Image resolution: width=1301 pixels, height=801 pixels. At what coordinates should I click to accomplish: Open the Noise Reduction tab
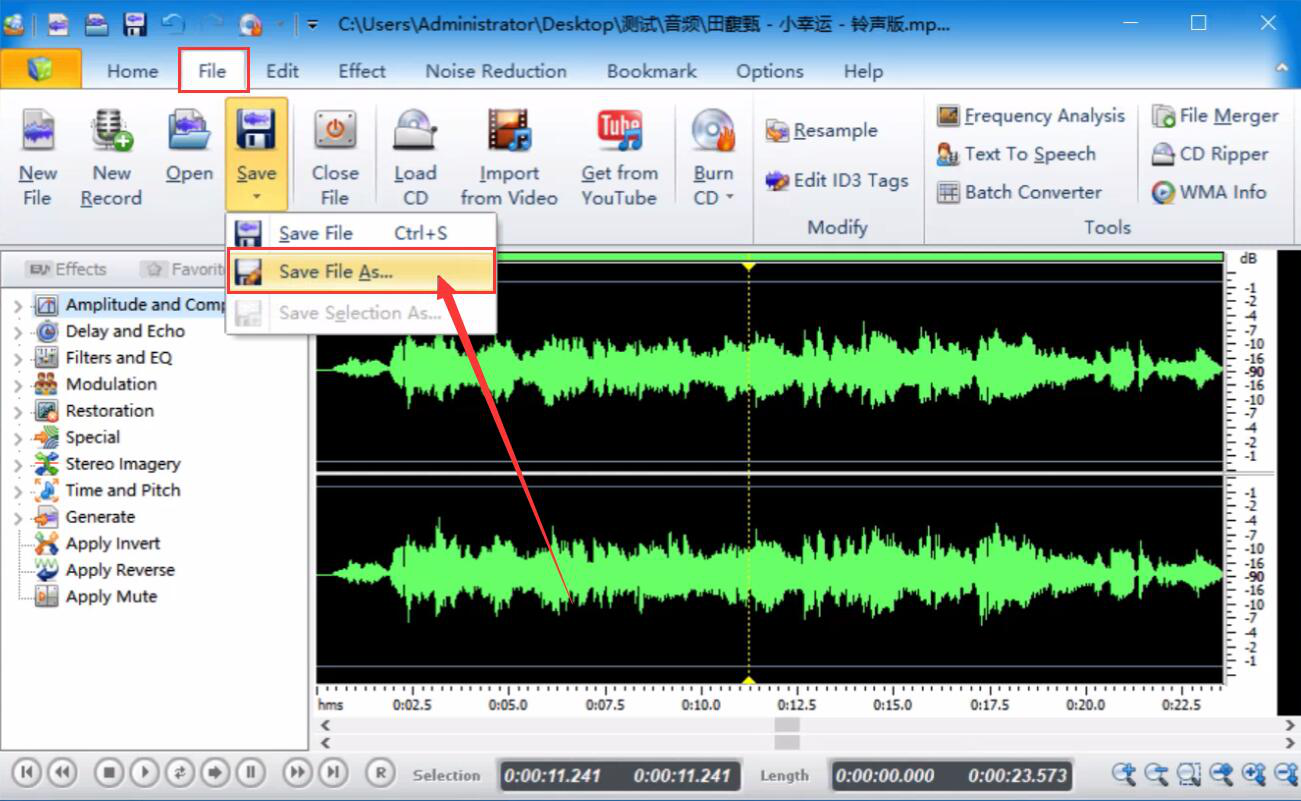pos(496,71)
